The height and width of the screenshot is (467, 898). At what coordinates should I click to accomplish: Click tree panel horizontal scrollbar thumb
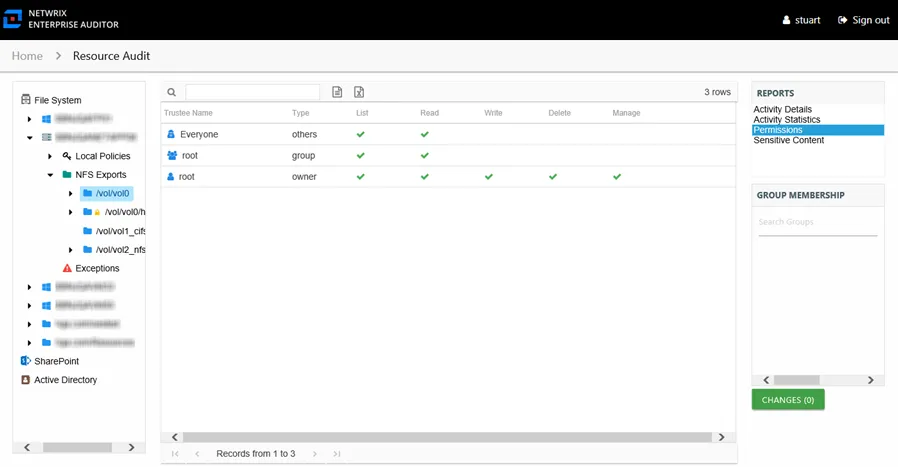(x=77, y=447)
